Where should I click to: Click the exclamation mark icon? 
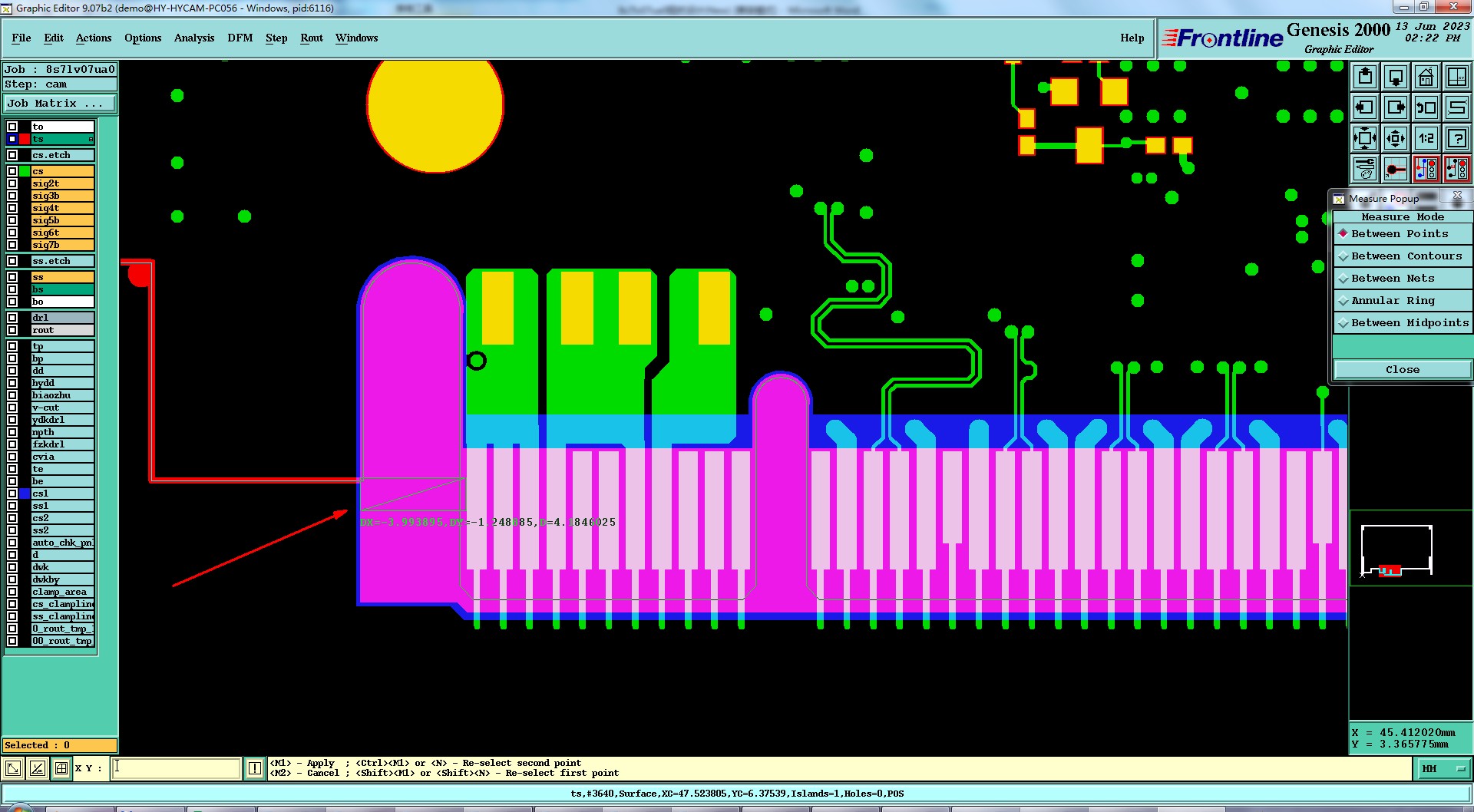[x=255, y=768]
